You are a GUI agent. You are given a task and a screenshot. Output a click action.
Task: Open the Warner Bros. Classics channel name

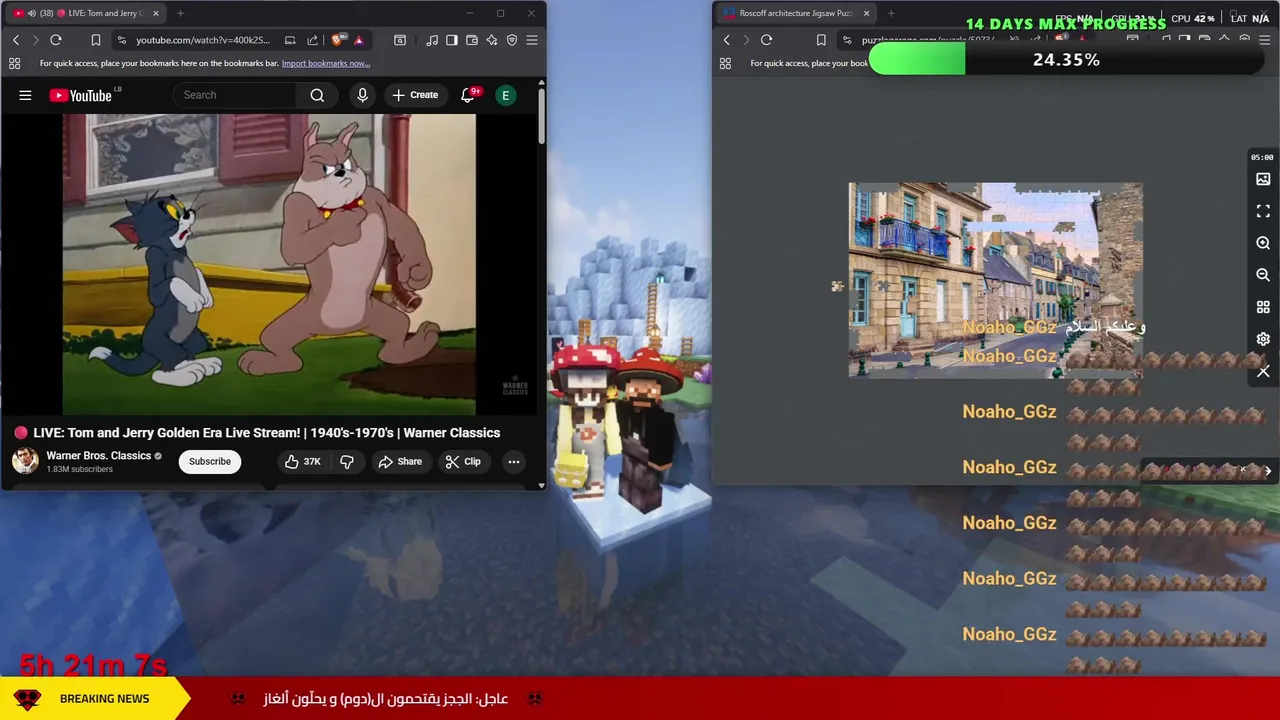click(98, 455)
